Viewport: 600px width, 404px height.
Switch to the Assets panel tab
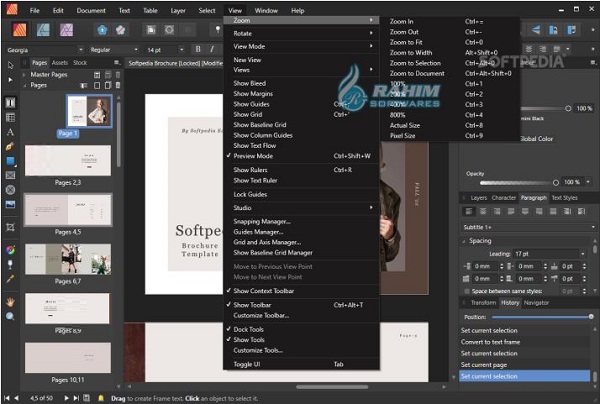[59, 62]
